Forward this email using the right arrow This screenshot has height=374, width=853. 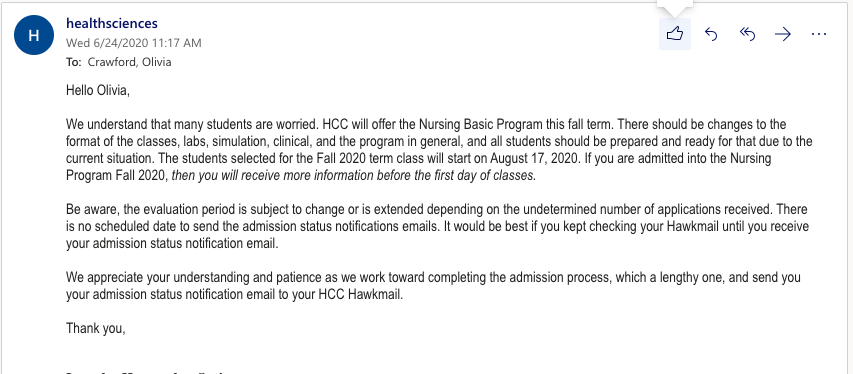click(783, 34)
